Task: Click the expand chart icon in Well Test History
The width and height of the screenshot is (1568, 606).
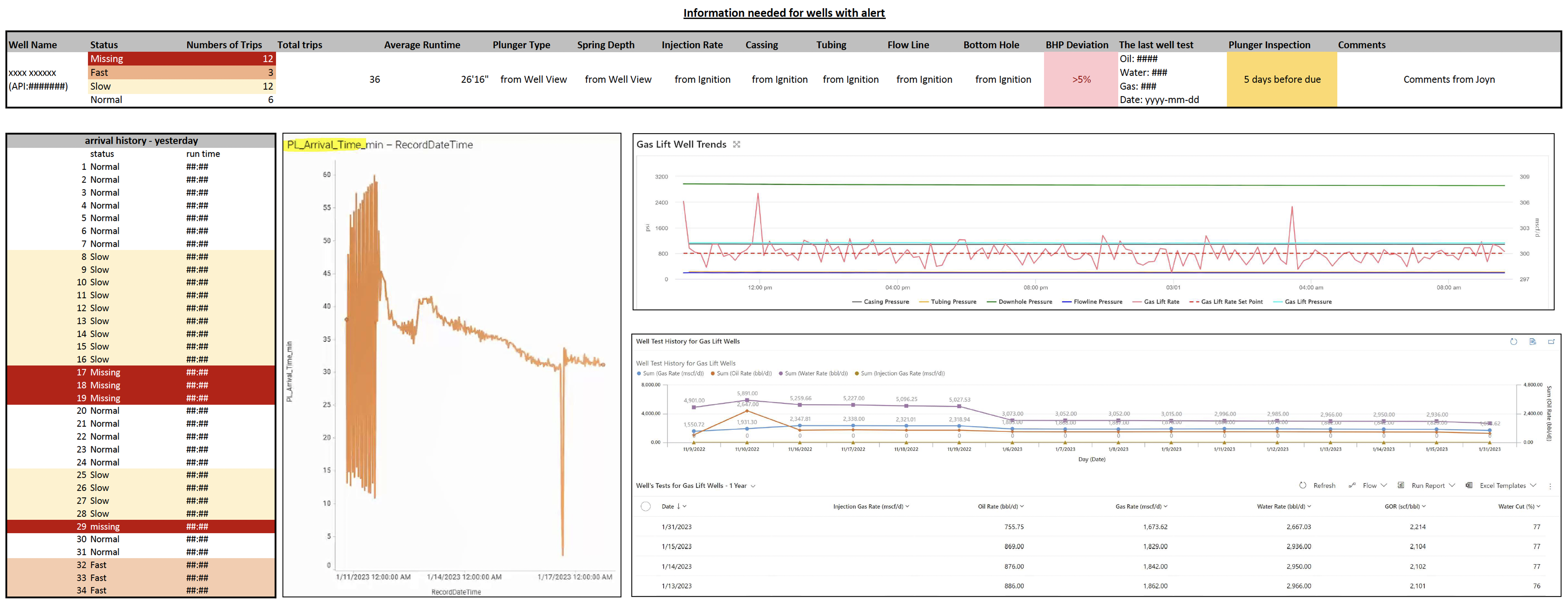Action: tap(1551, 341)
